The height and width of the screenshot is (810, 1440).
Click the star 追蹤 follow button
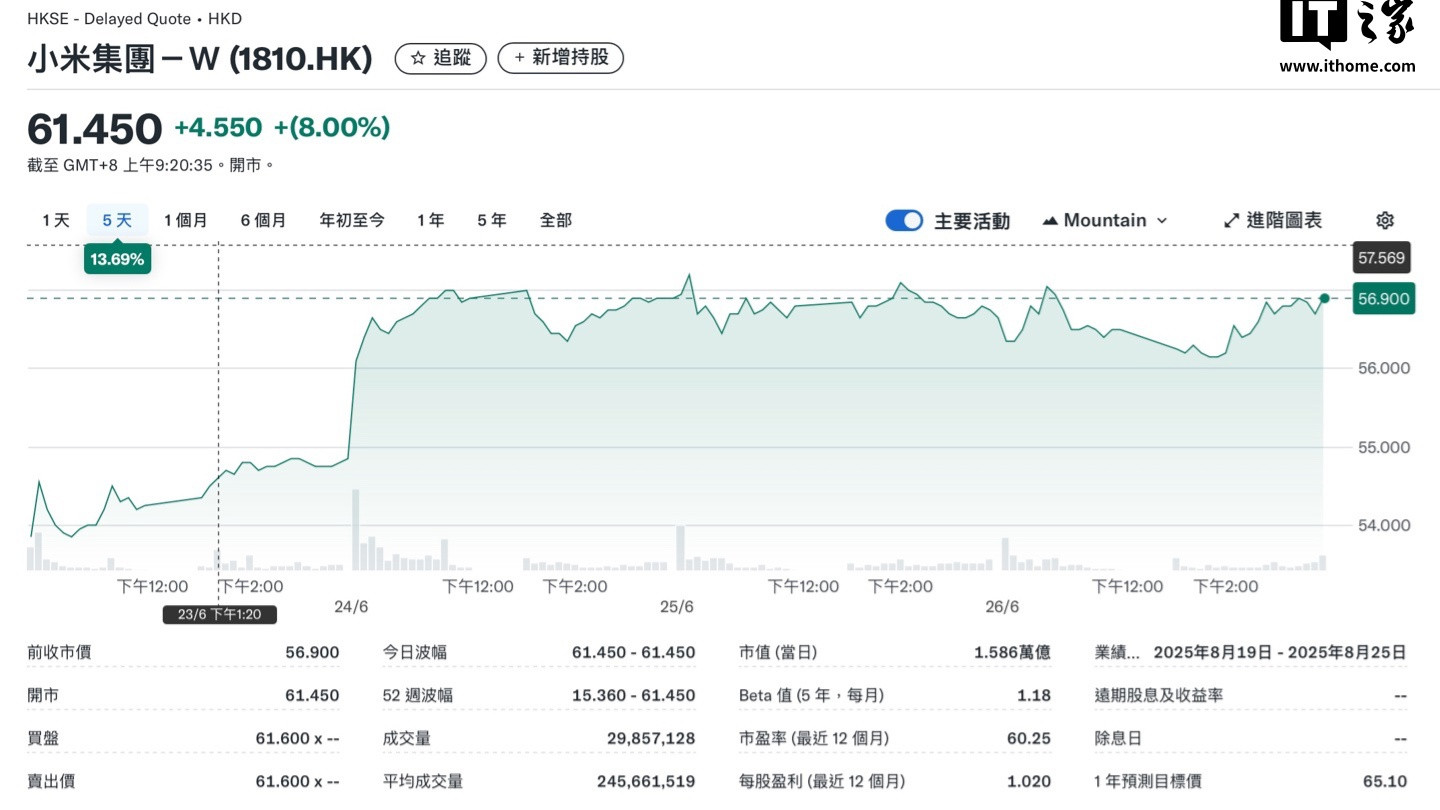441,58
